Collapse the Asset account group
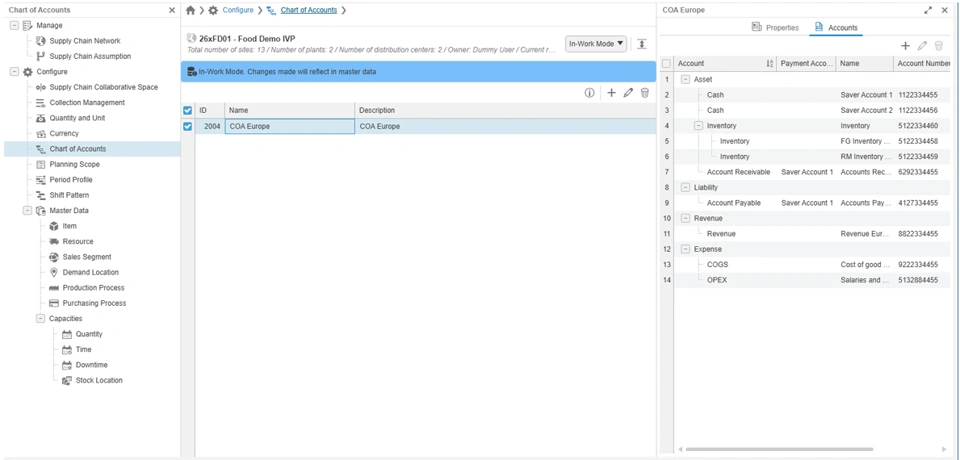This screenshot has width=960, height=460. tap(685, 80)
